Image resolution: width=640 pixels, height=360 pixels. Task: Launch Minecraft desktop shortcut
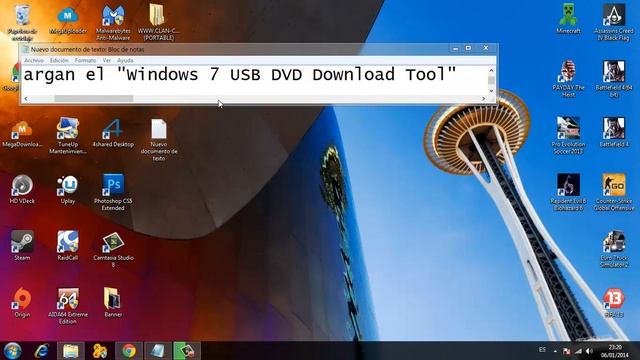coord(568,19)
